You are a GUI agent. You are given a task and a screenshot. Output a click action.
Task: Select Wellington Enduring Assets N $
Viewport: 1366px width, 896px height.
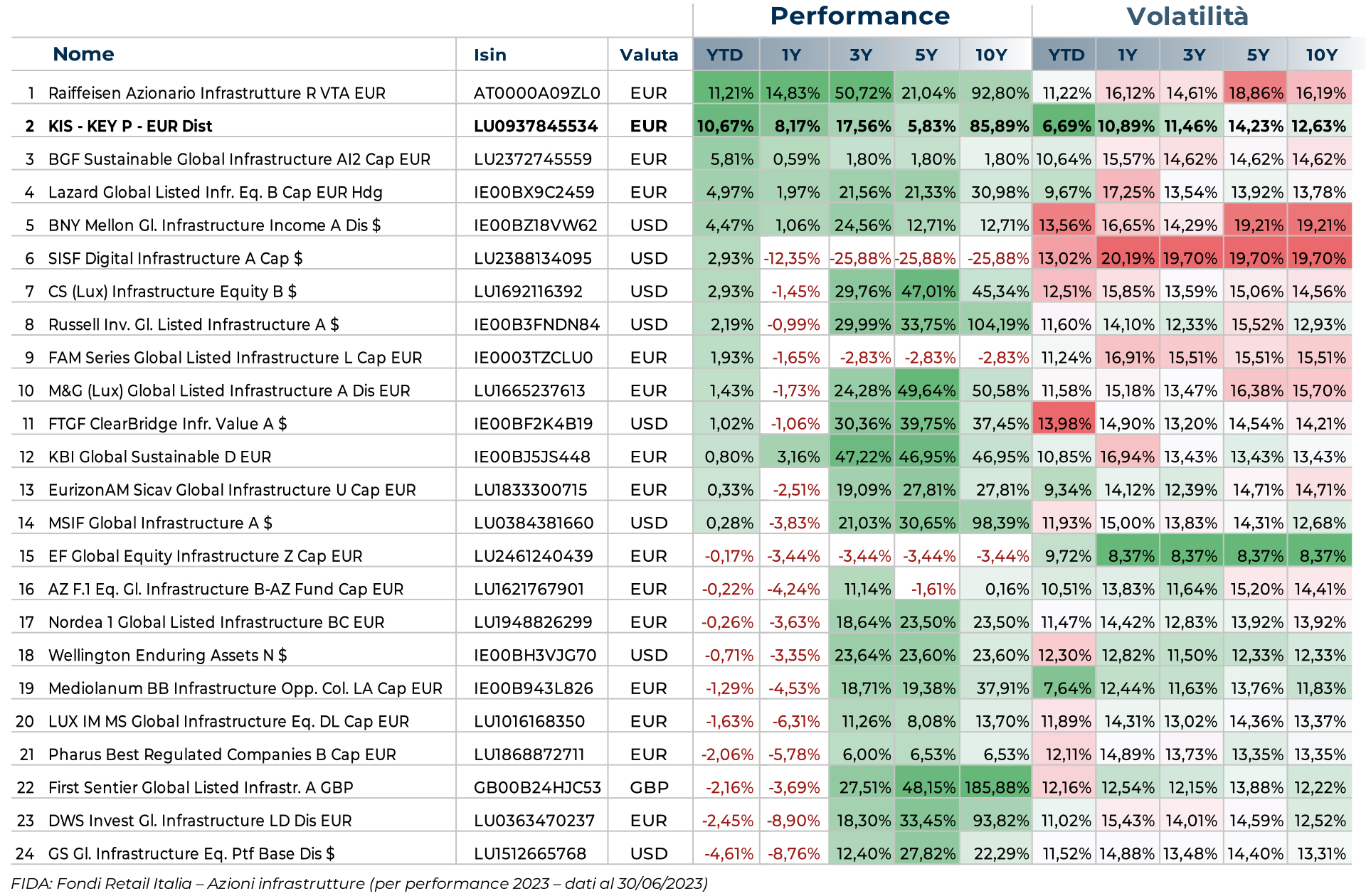(x=168, y=655)
